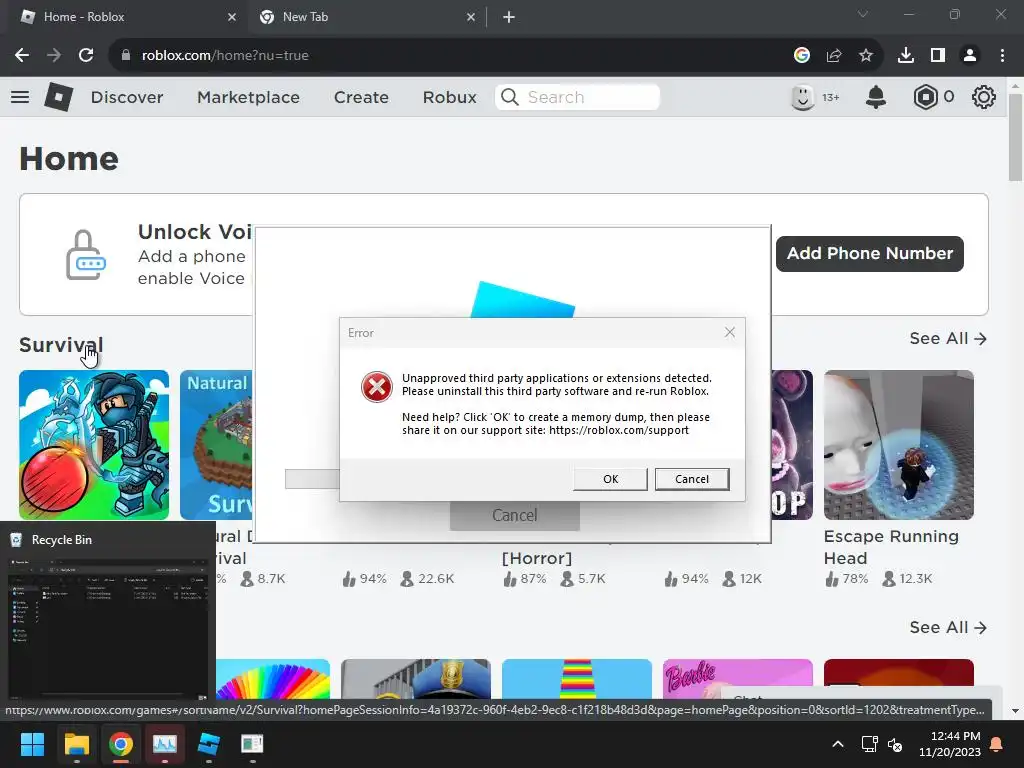Open the network tray icon
The height and width of the screenshot is (768, 1024).
pos(869,744)
